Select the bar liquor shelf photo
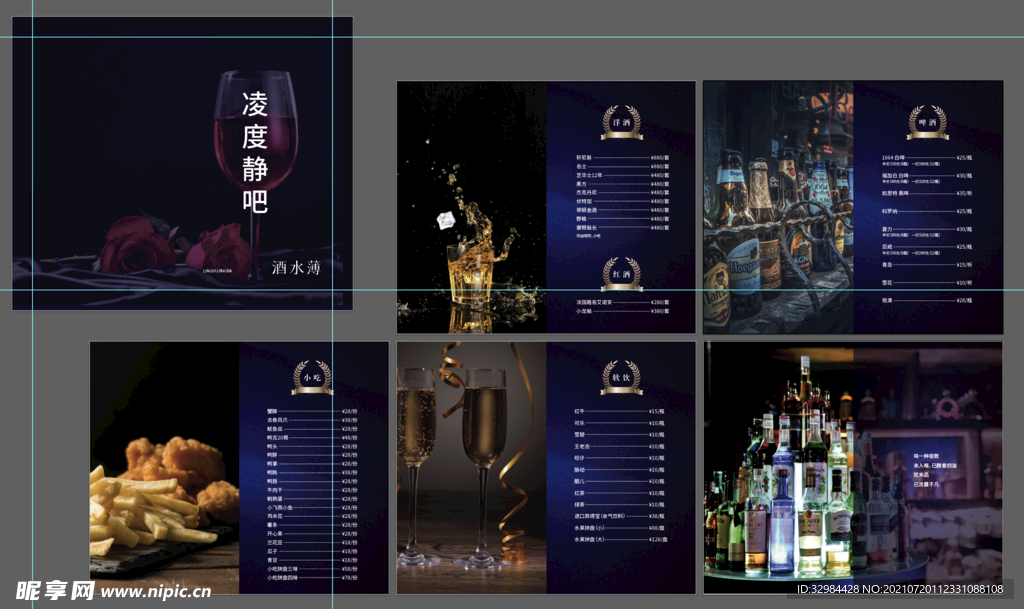1024x609 pixels. (852, 468)
